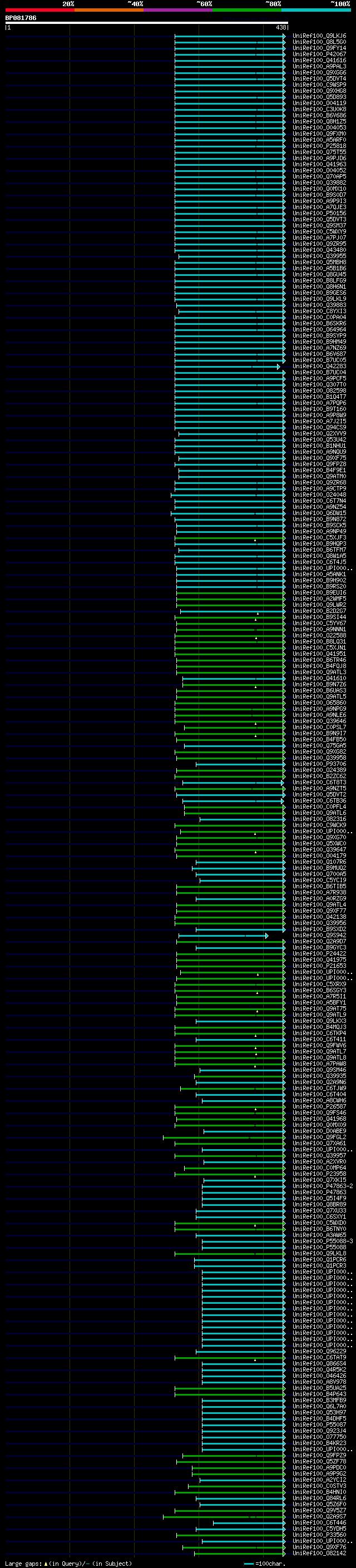The height and width of the screenshot is (1568, 356).
Task: Select hit label UniRef100_Q75GA5
Action: point(319,746)
